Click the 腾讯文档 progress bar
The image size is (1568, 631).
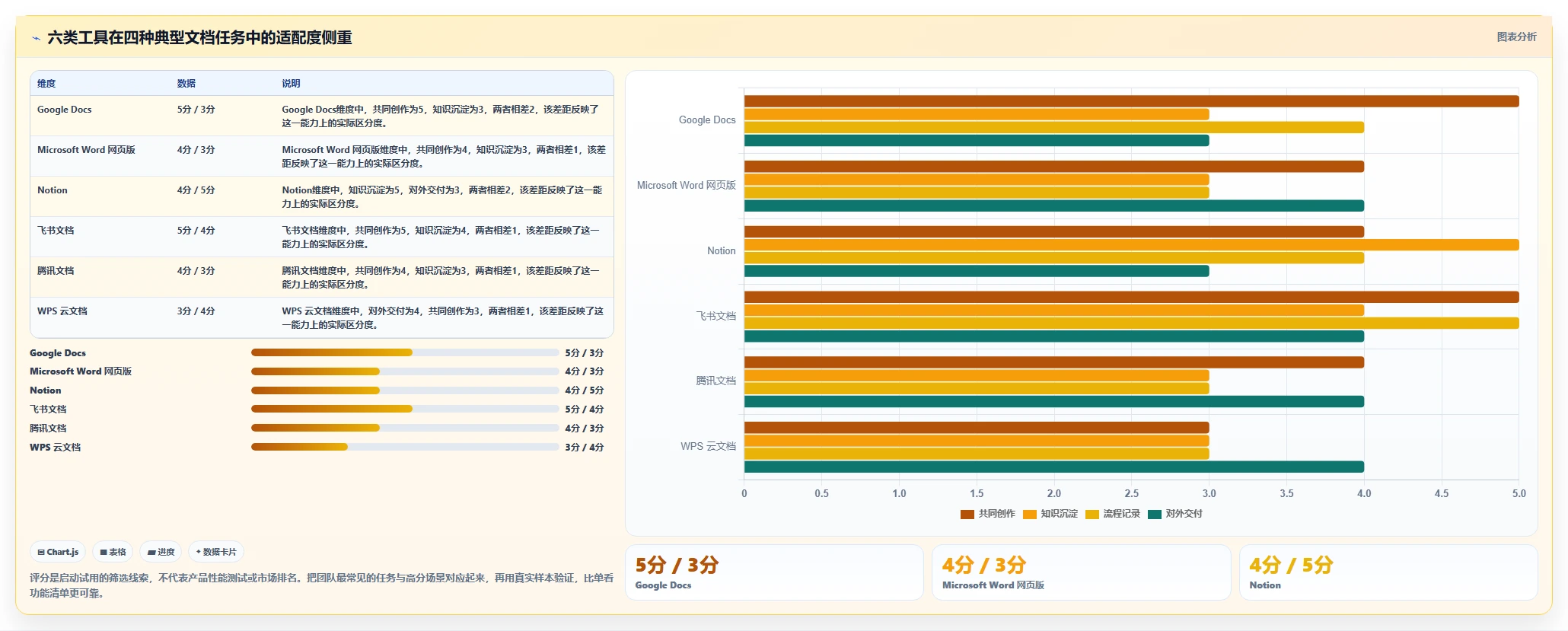(x=405, y=428)
